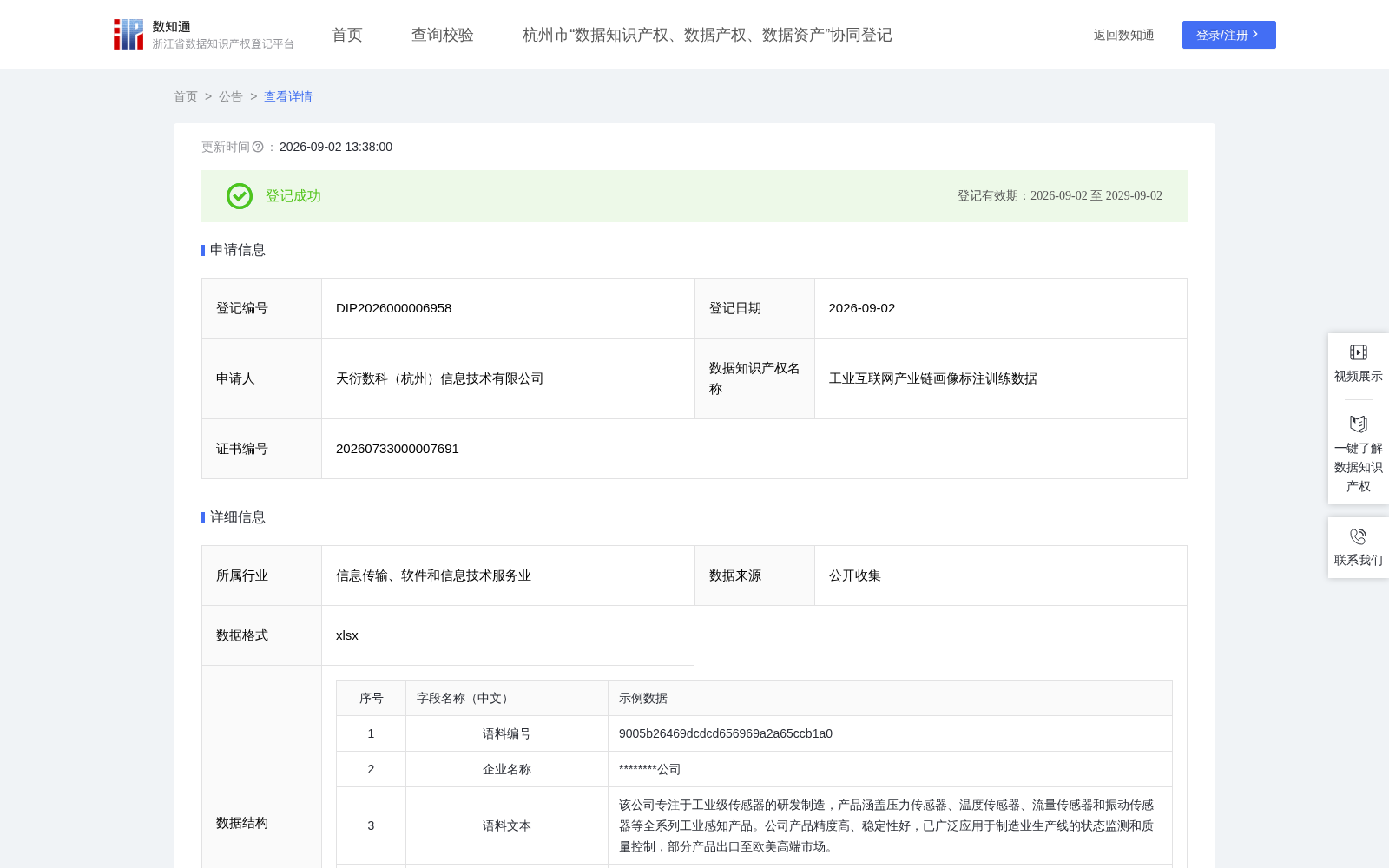Click the 数据结构 row label
The height and width of the screenshot is (868, 1389).
pos(242,823)
